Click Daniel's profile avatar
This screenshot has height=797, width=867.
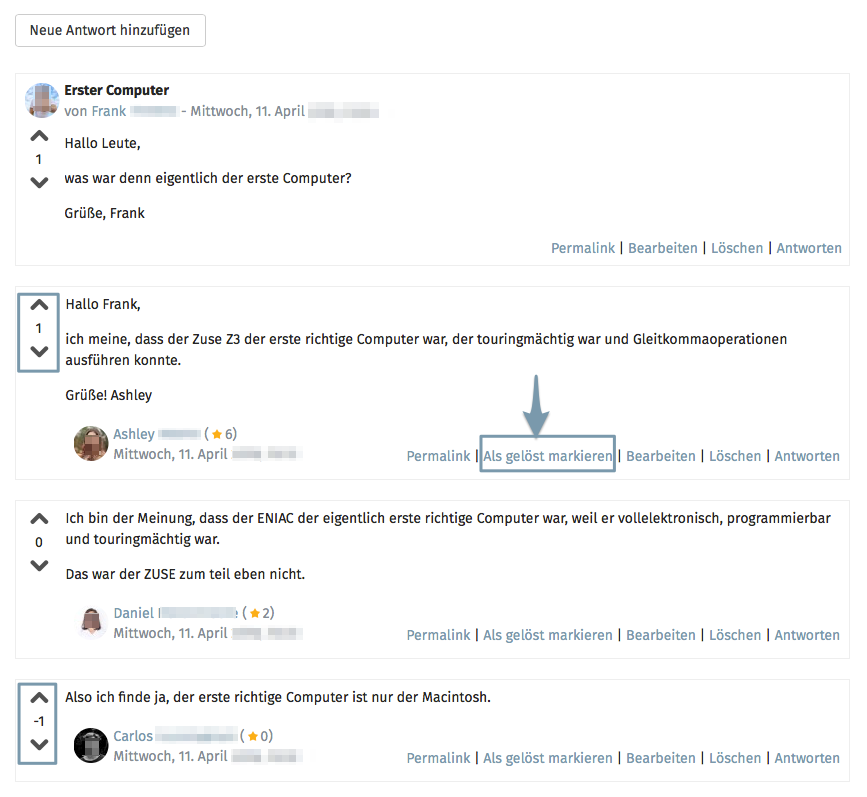click(91, 622)
